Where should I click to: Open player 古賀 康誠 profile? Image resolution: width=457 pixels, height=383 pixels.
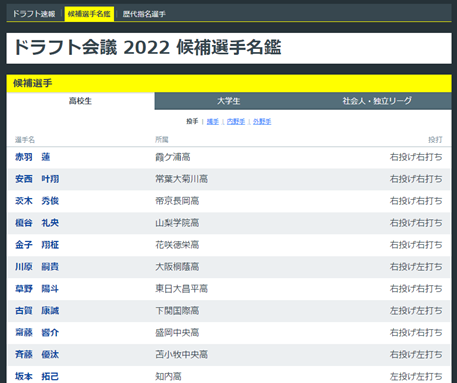(x=37, y=311)
